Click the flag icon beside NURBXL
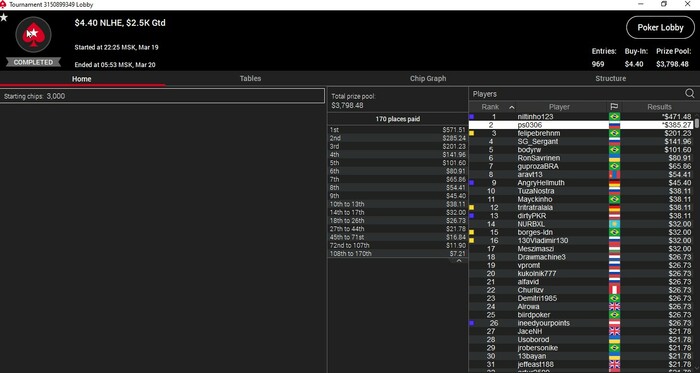The image size is (700, 373). [614, 224]
